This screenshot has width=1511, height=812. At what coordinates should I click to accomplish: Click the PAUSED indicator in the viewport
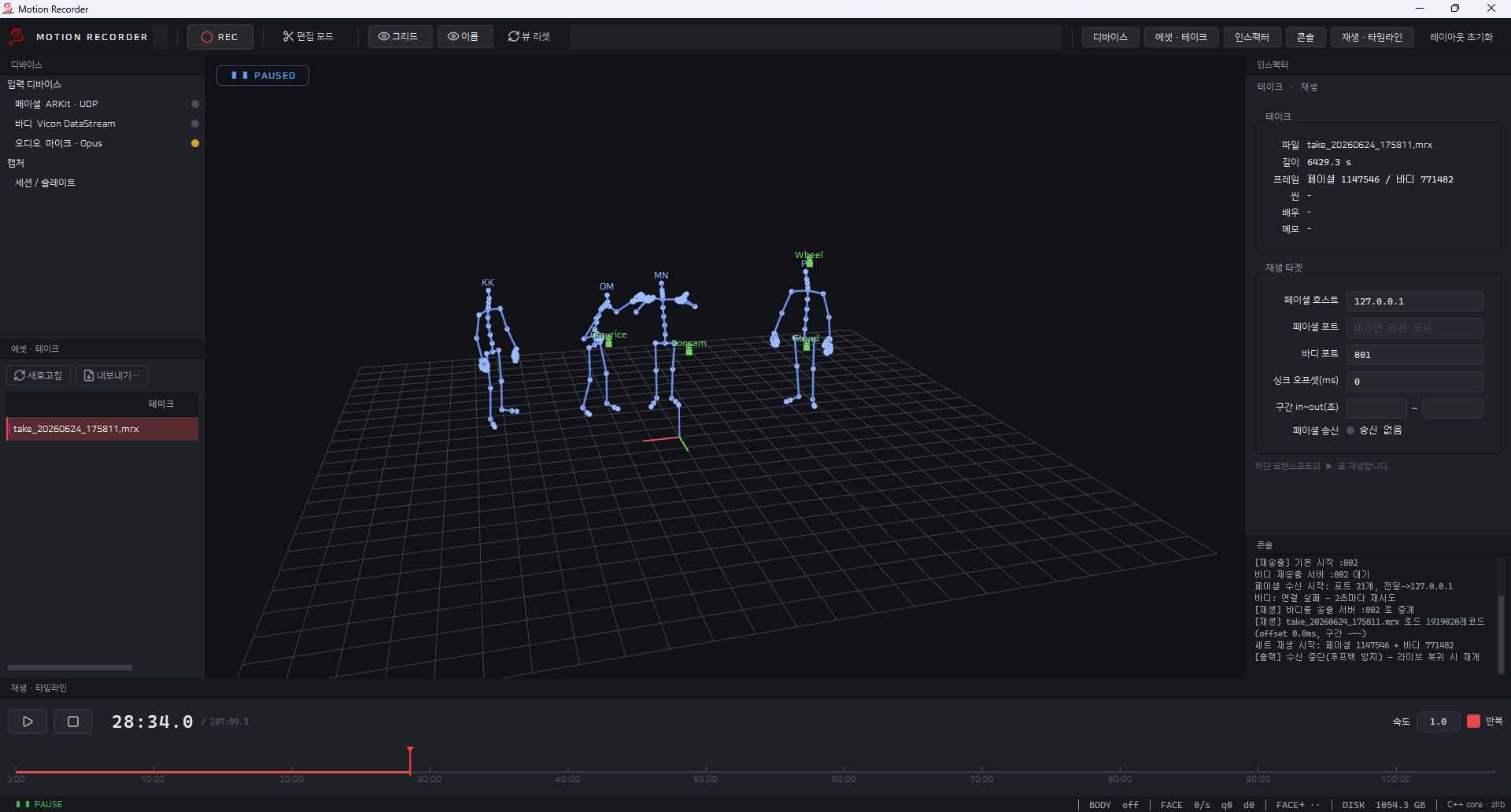pos(263,76)
